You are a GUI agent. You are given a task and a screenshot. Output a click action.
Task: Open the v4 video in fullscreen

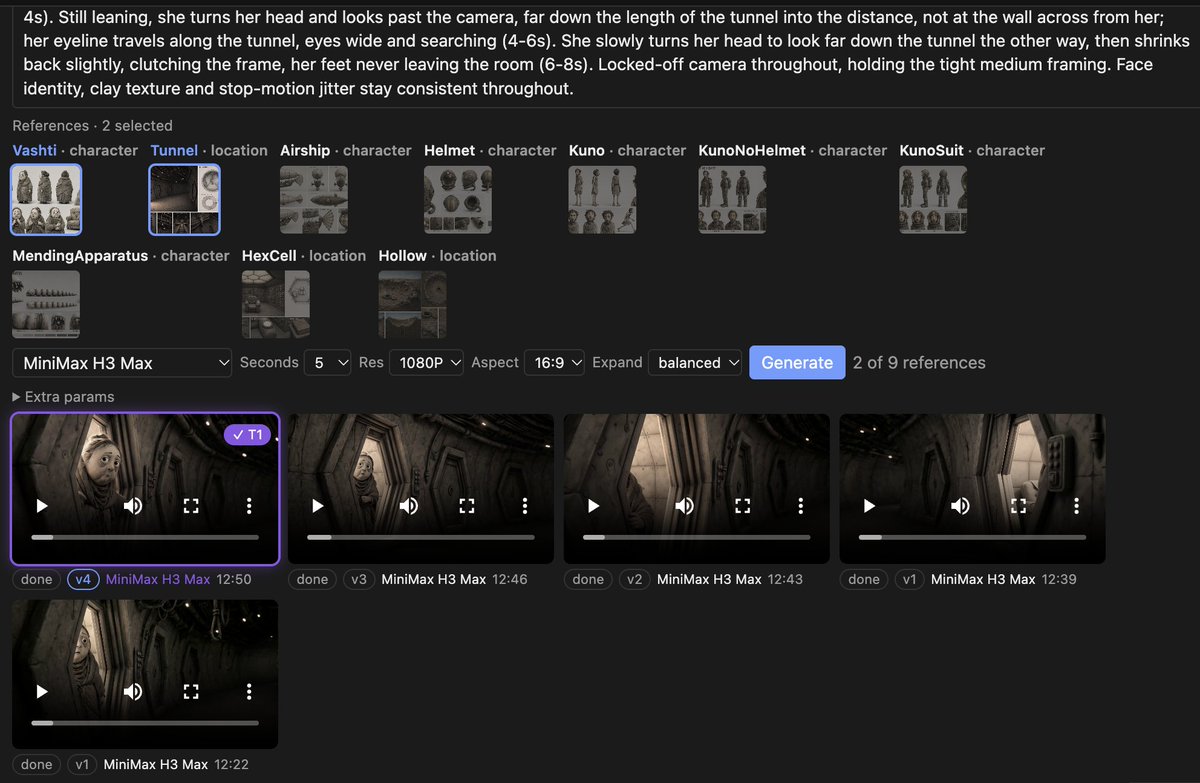click(192, 506)
